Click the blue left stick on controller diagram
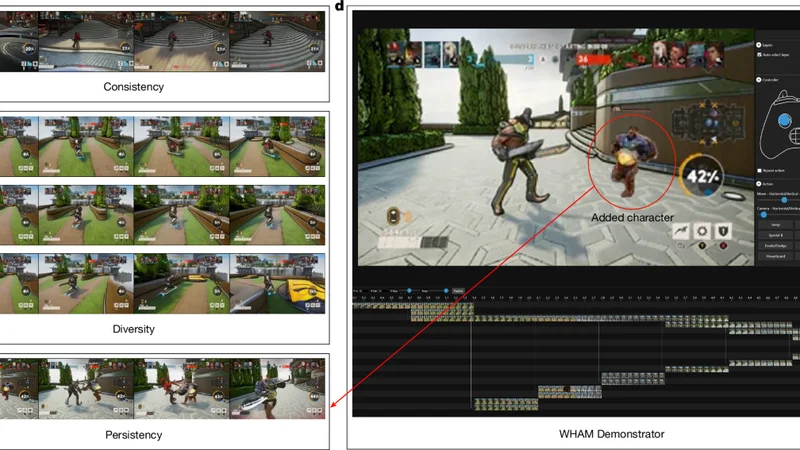The height and width of the screenshot is (450, 800). point(785,120)
